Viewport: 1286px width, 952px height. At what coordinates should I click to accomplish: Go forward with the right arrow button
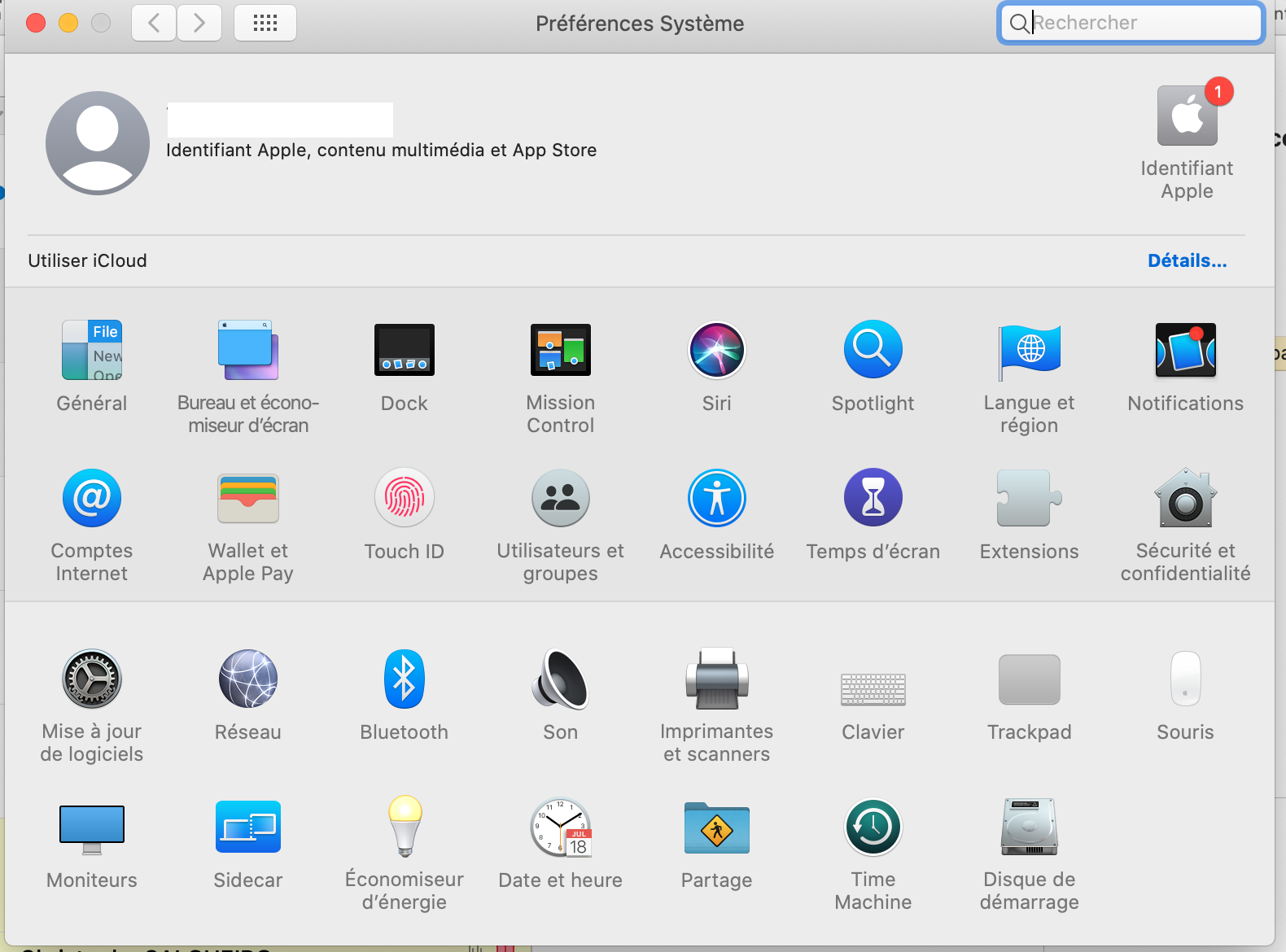pos(199,23)
